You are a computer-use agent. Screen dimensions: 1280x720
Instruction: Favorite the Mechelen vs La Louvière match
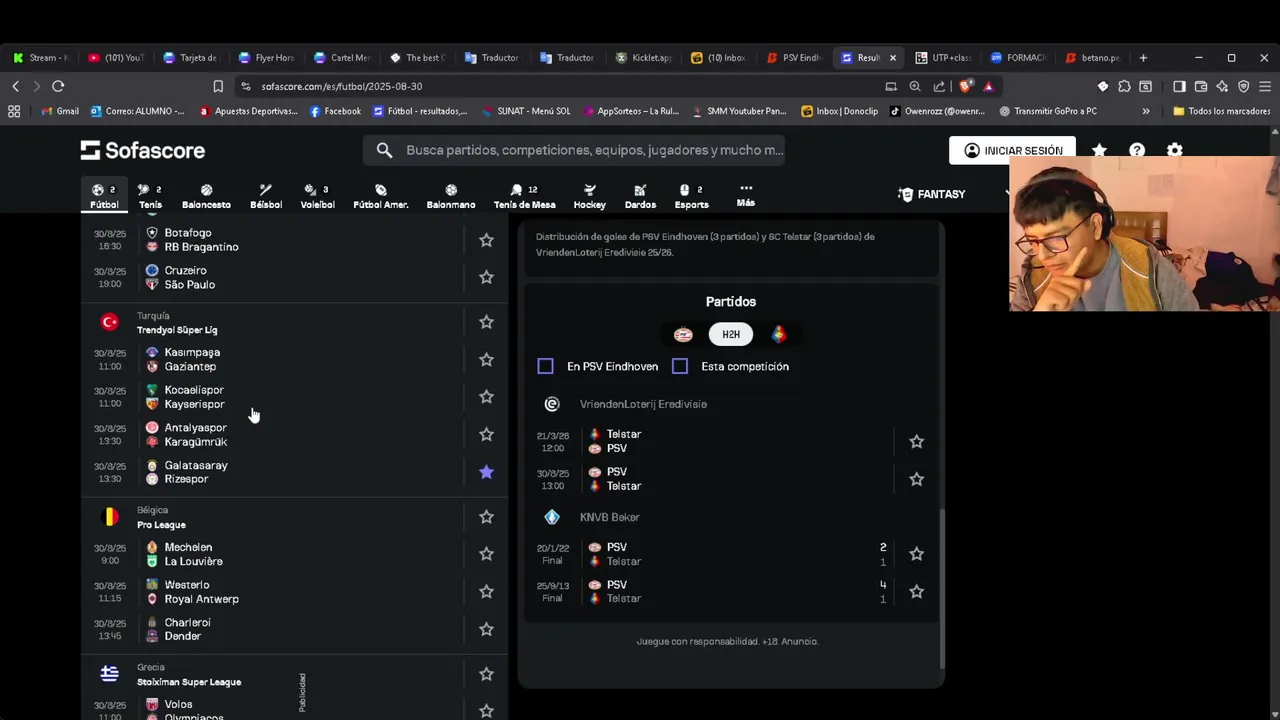(486, 554)
